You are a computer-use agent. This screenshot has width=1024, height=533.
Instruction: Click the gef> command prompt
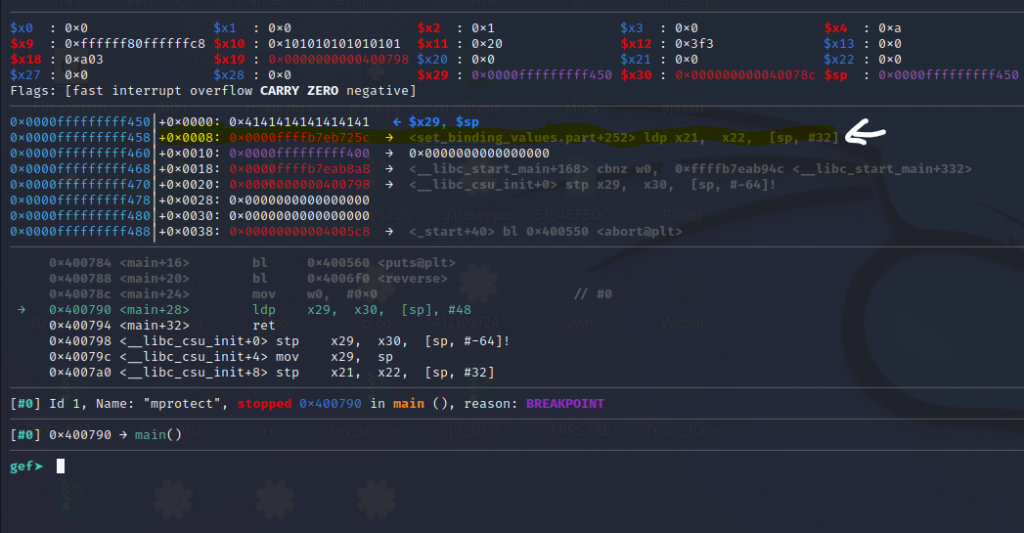27,466
